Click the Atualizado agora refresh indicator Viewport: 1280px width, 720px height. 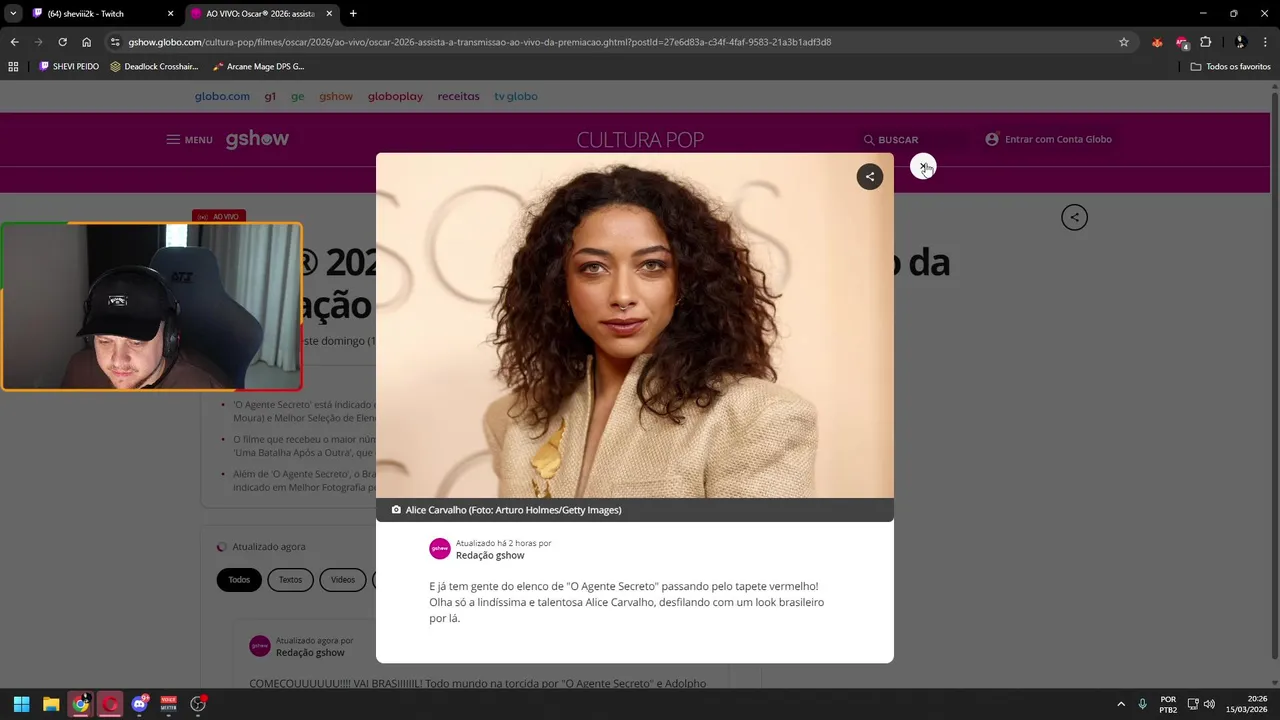point(261,547)
